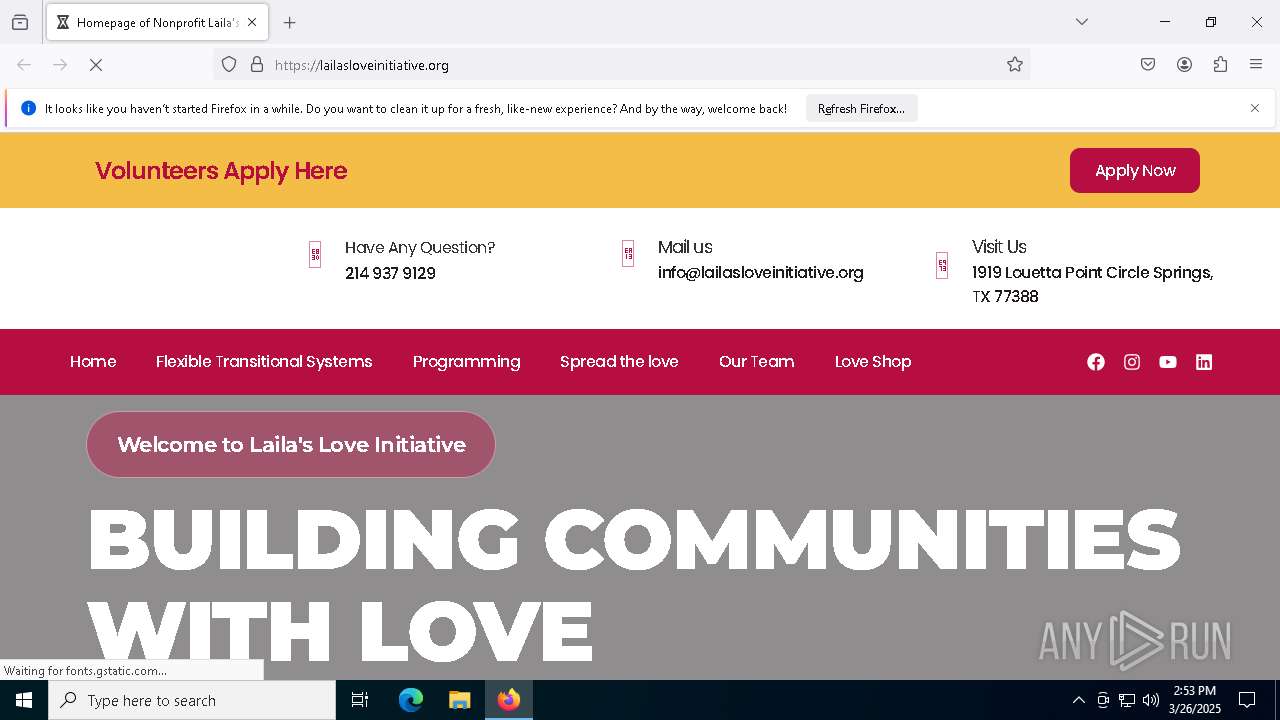1280x720 pixels.
Task: Click phone number 214 937 9129
Action: [390, 273]
